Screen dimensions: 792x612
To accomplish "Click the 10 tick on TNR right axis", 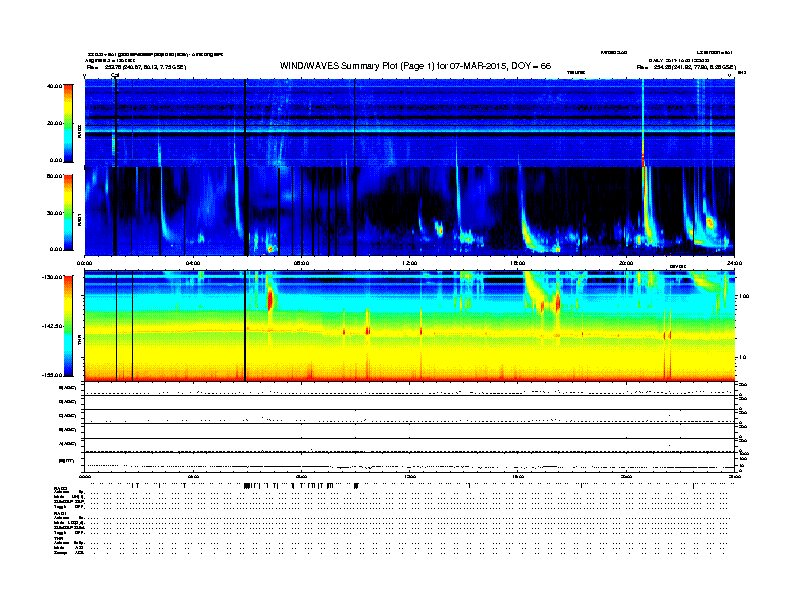I will (x=742, y=358).
